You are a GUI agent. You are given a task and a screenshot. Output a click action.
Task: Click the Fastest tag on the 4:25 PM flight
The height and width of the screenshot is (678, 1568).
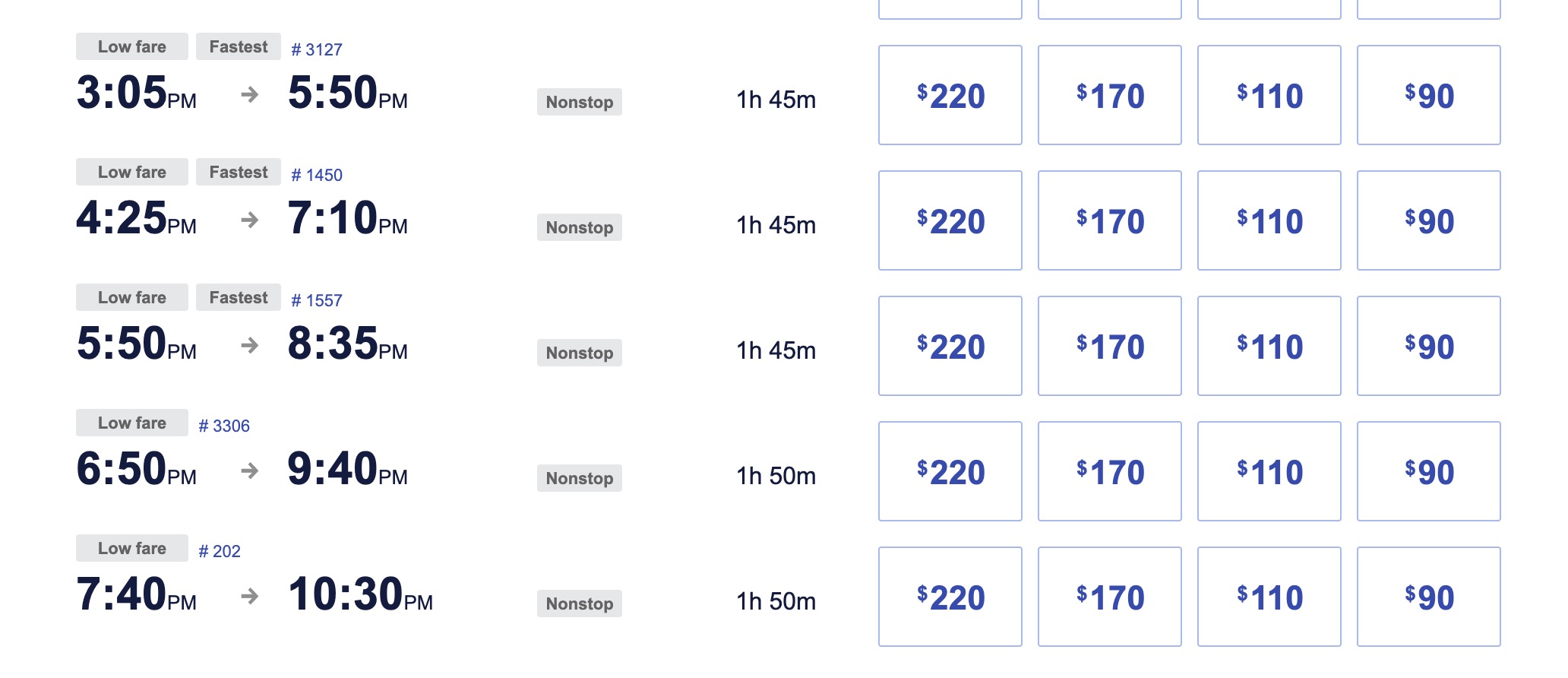239,172
